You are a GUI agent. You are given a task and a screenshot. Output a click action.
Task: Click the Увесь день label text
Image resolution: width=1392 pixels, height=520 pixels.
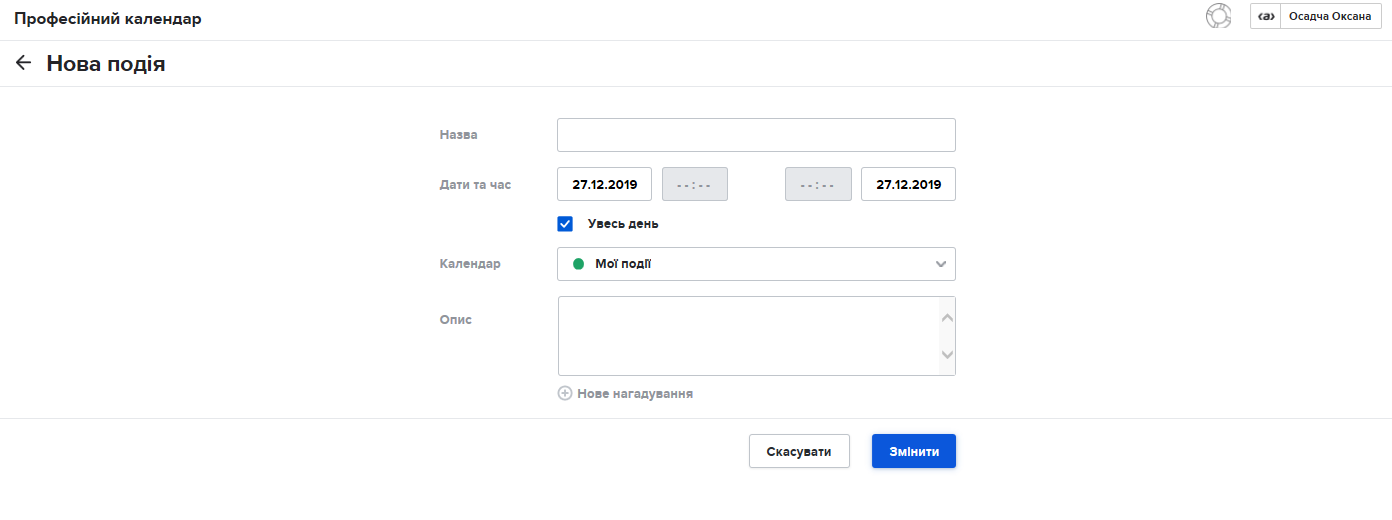point(622,224)
